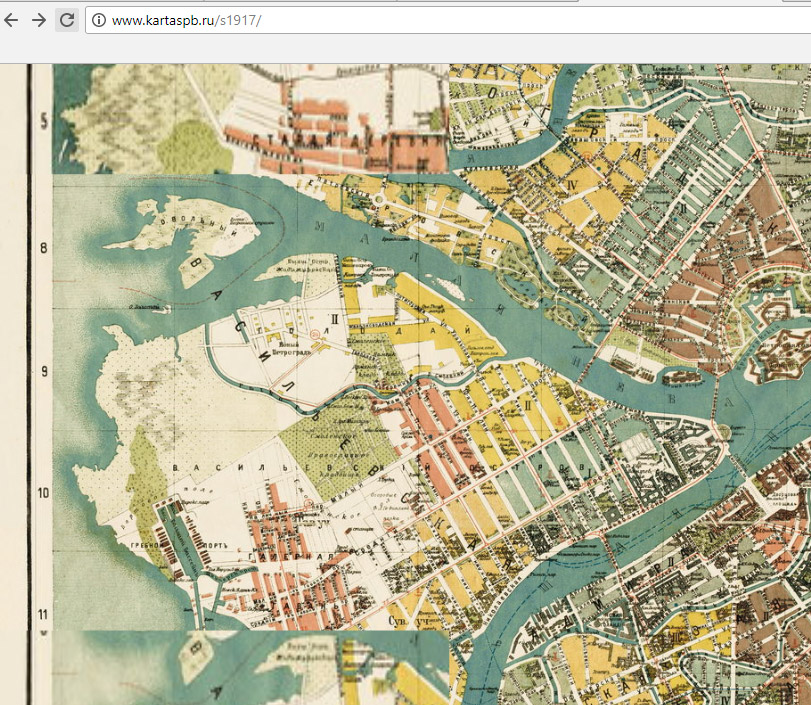
Task: Select the "Сув. уч" label at the map bottom
Action: pos(411,620)
